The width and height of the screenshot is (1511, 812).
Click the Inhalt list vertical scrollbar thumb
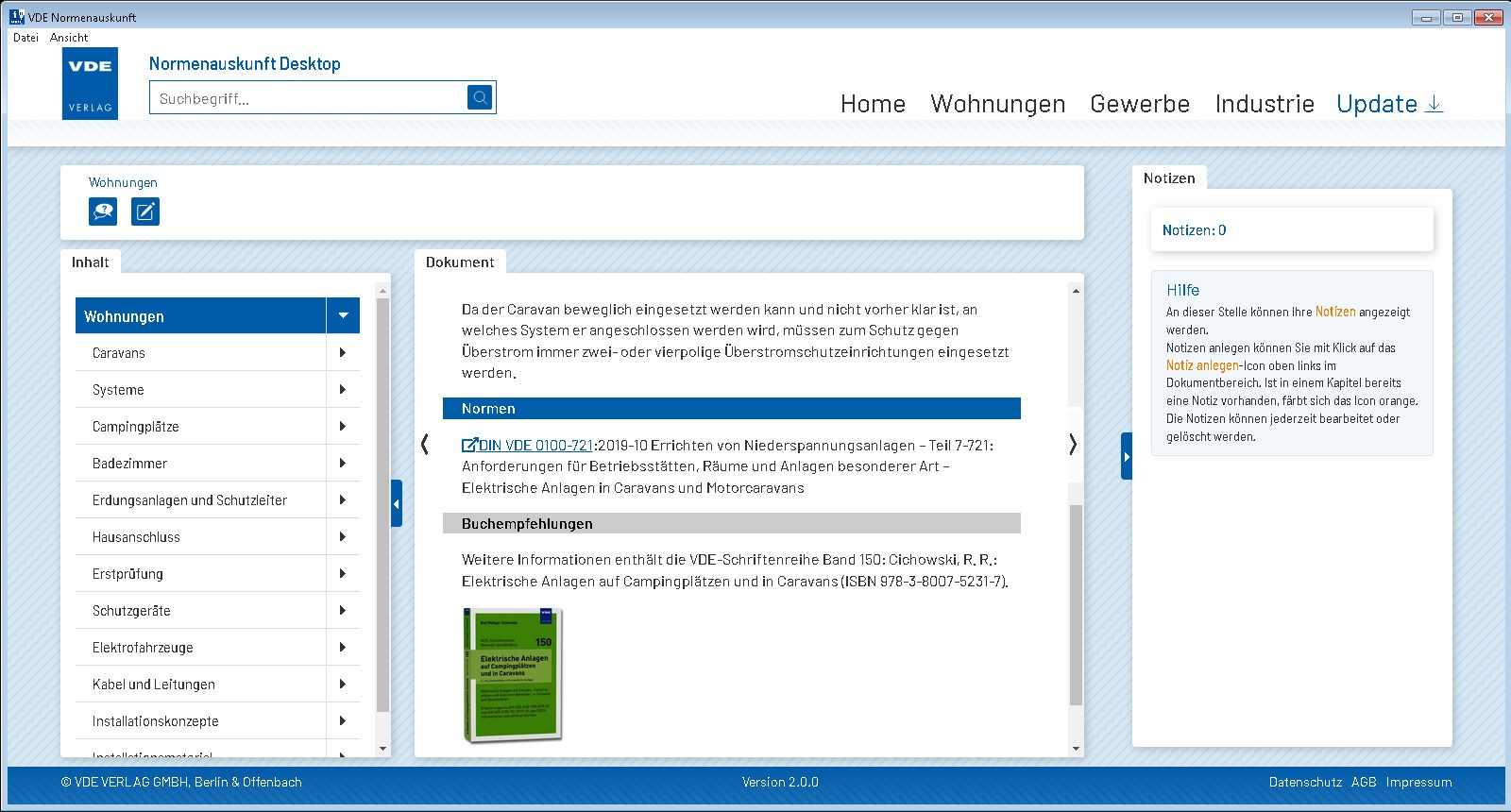pyautogui.click(x=382, y=505)
